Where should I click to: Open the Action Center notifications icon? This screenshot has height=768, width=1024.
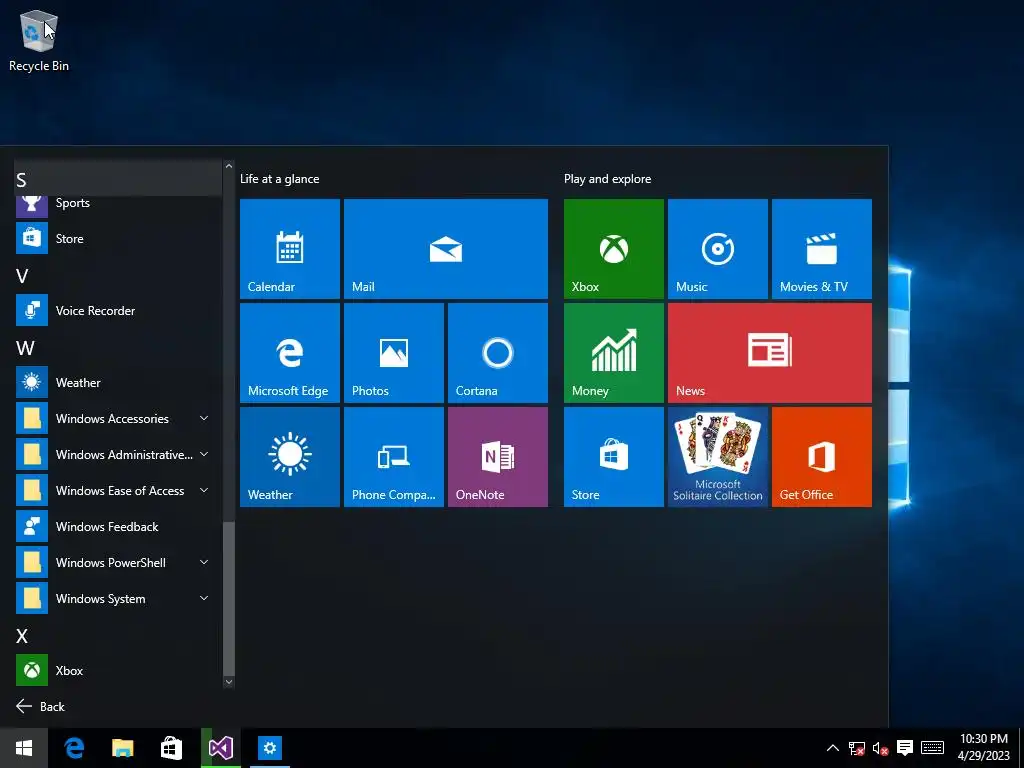click(904, 748)
